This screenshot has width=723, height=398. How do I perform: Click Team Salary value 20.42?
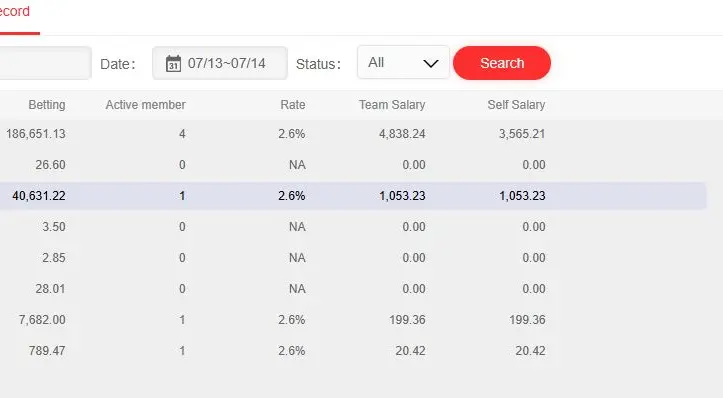point(410,350)
